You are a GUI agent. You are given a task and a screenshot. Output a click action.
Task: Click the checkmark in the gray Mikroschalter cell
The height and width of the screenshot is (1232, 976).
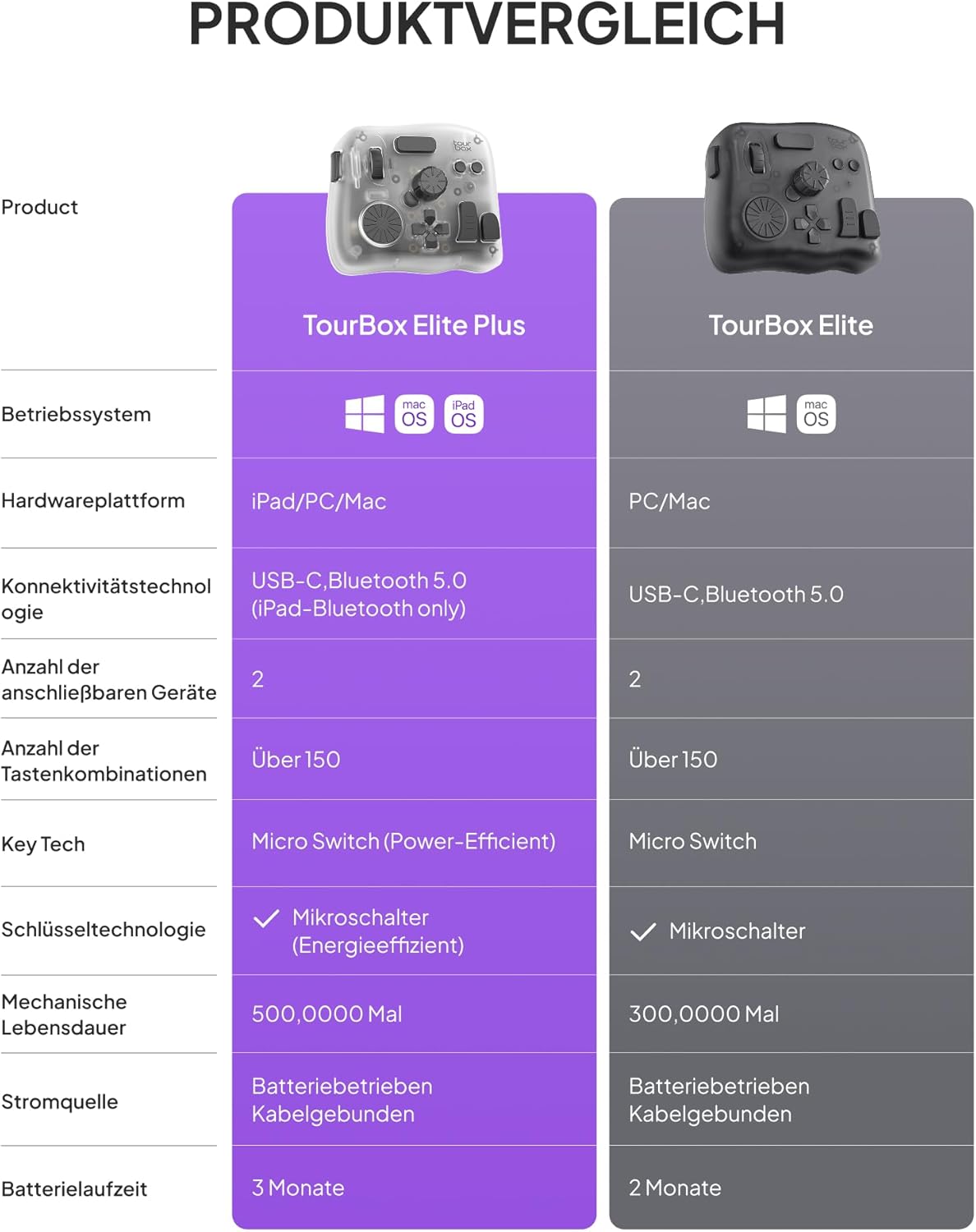(643, 931)
